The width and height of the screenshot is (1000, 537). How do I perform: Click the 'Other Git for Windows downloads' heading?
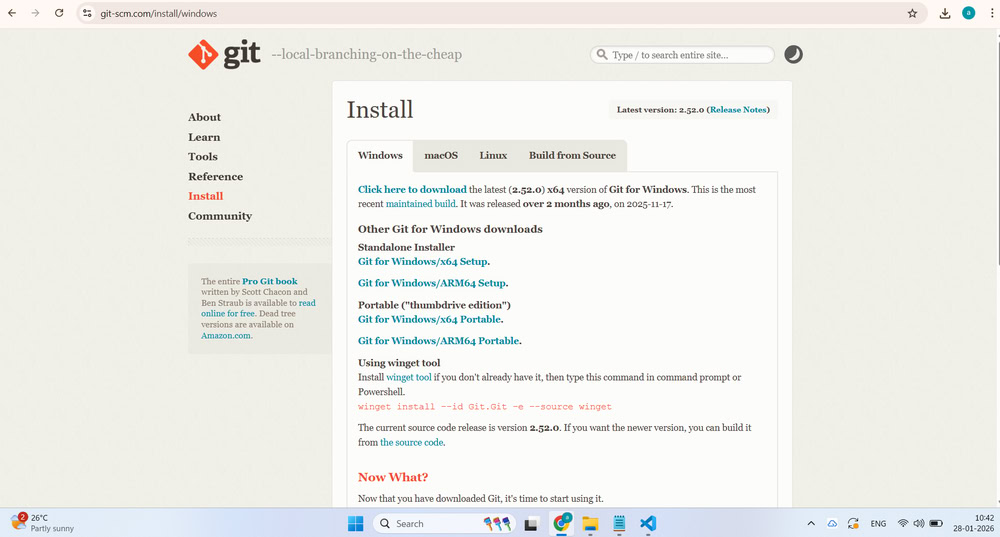[450, 229]
